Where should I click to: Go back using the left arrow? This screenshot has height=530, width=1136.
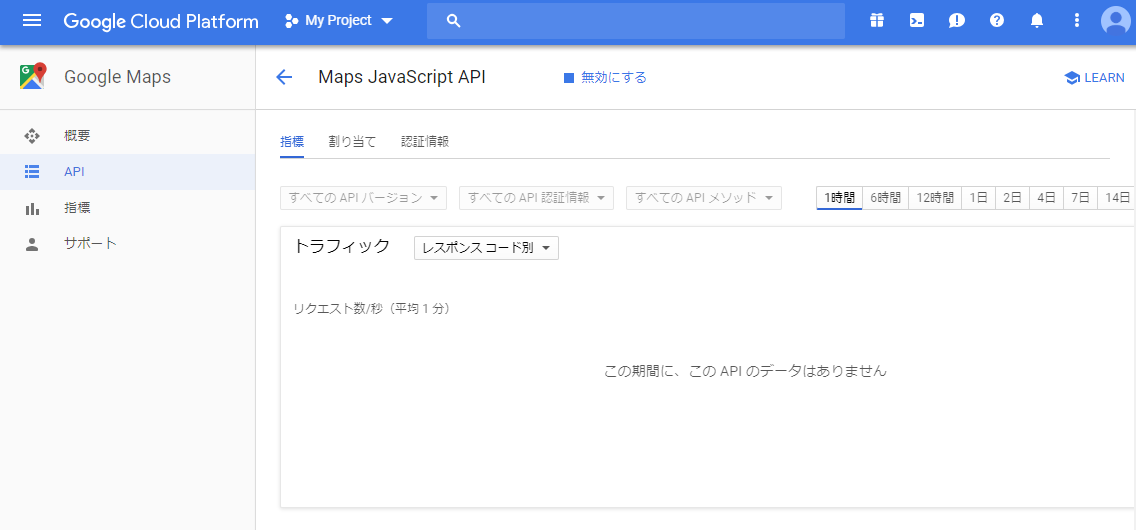pyautogui.click(x=284, y=78)
